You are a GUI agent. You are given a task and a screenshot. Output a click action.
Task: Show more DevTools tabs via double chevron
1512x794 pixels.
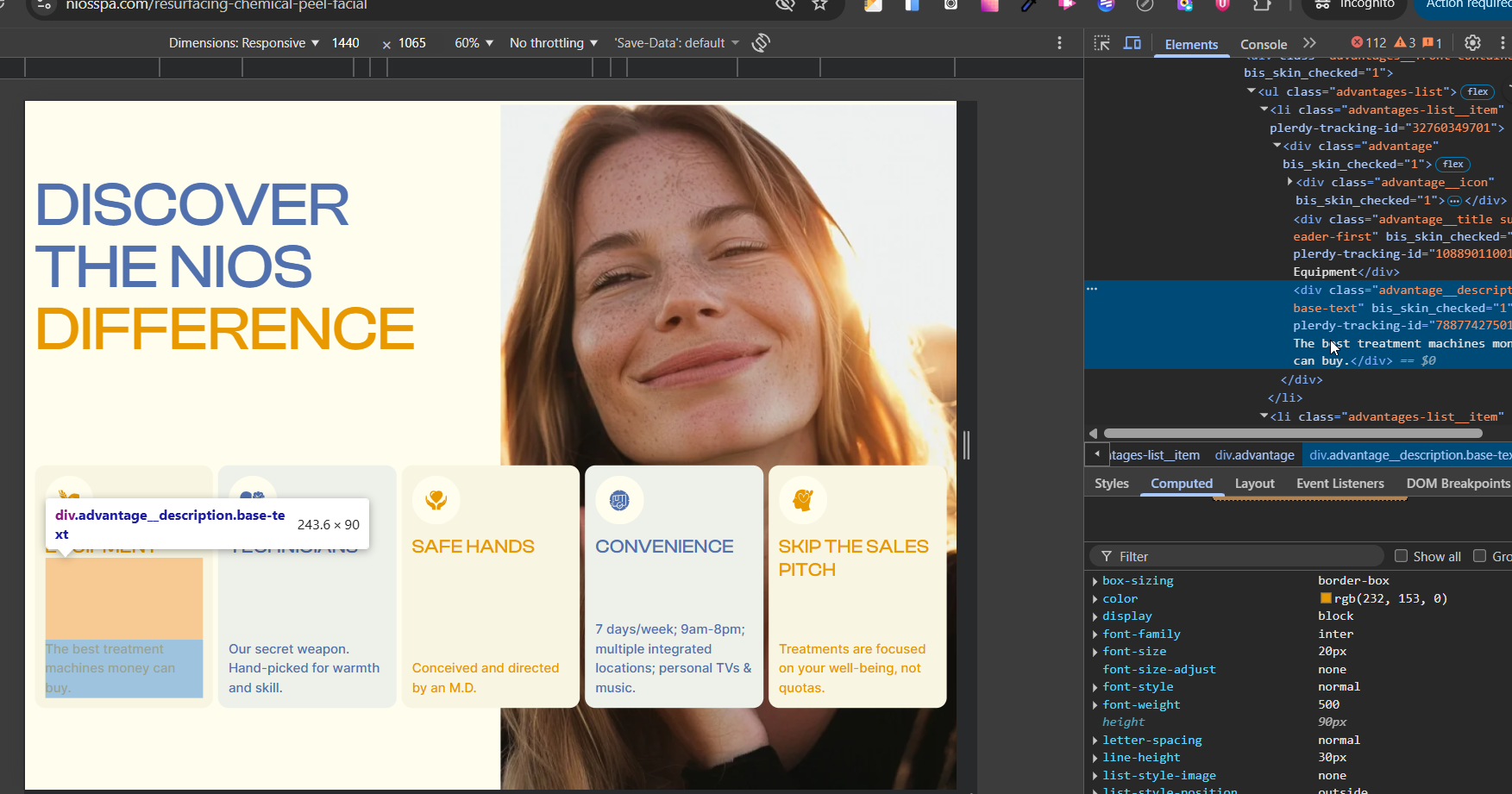pos(1309,43)
